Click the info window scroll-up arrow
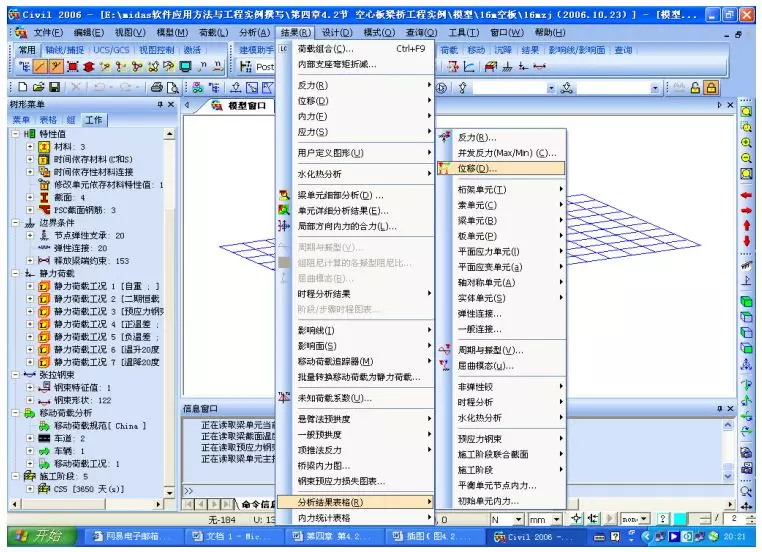 point(727,425)
